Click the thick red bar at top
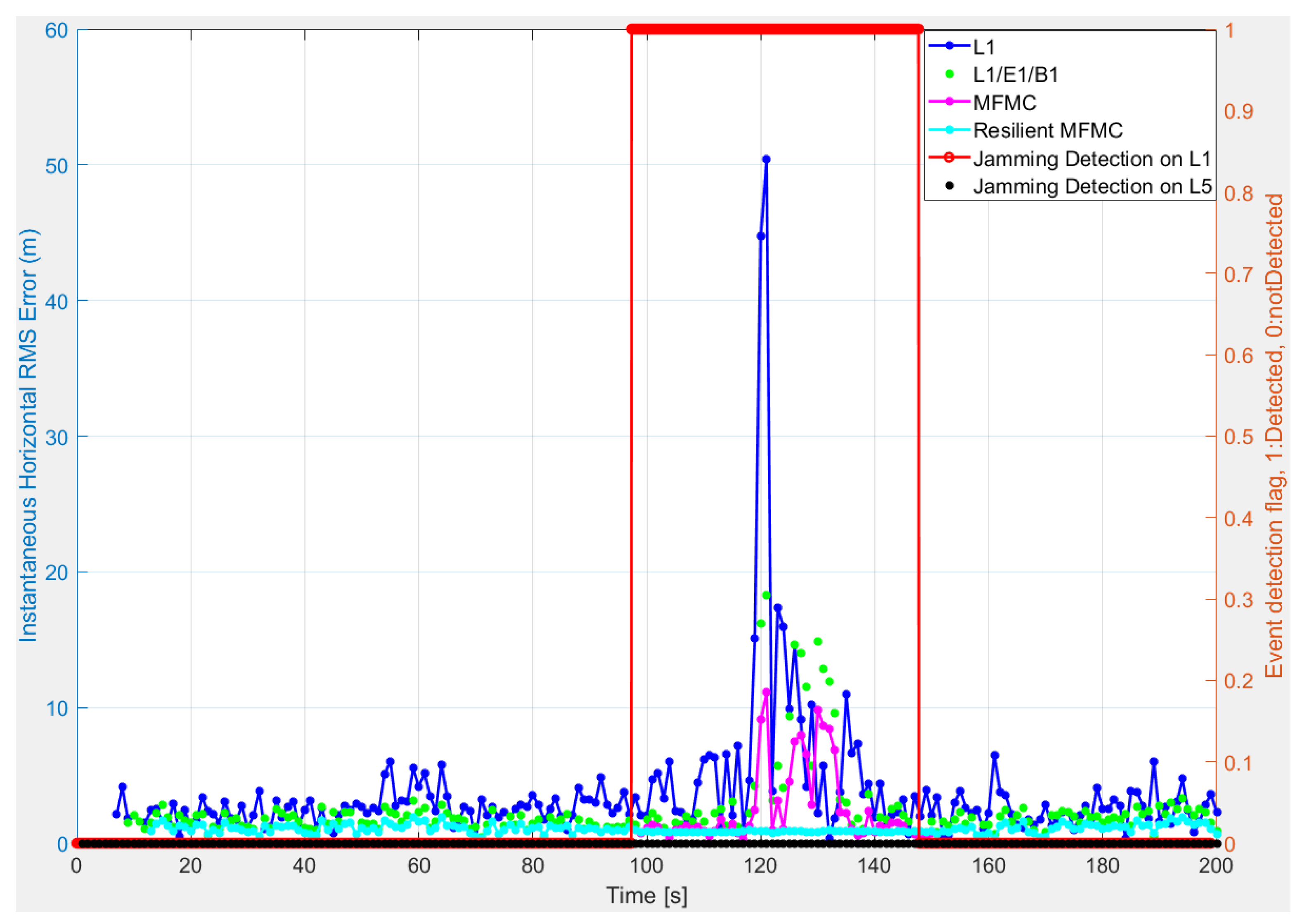Image resolution: width=1302 pixels, height=924 pixels. tap(774, 29)
